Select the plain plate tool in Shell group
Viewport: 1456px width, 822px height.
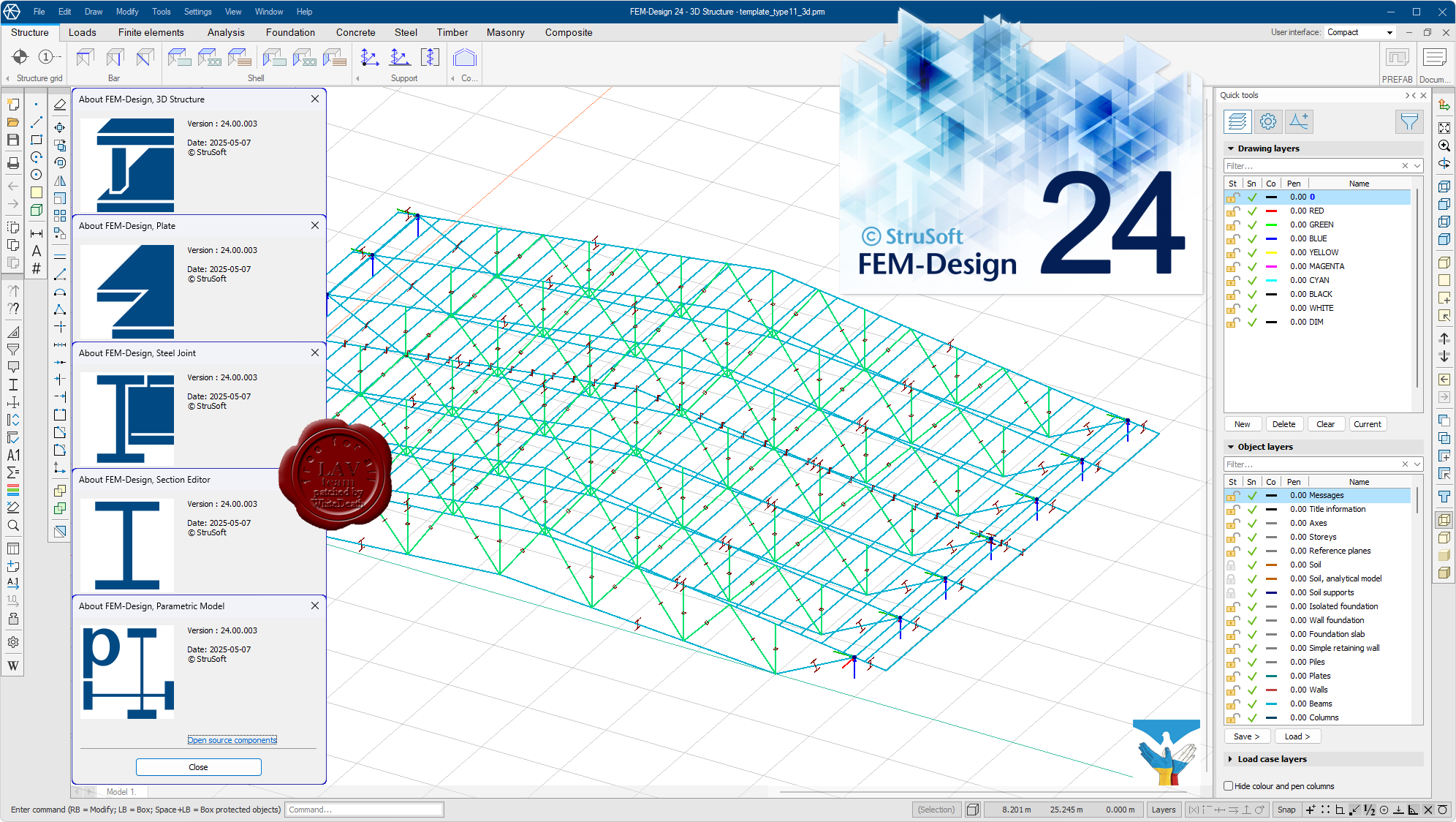(179, 57)
